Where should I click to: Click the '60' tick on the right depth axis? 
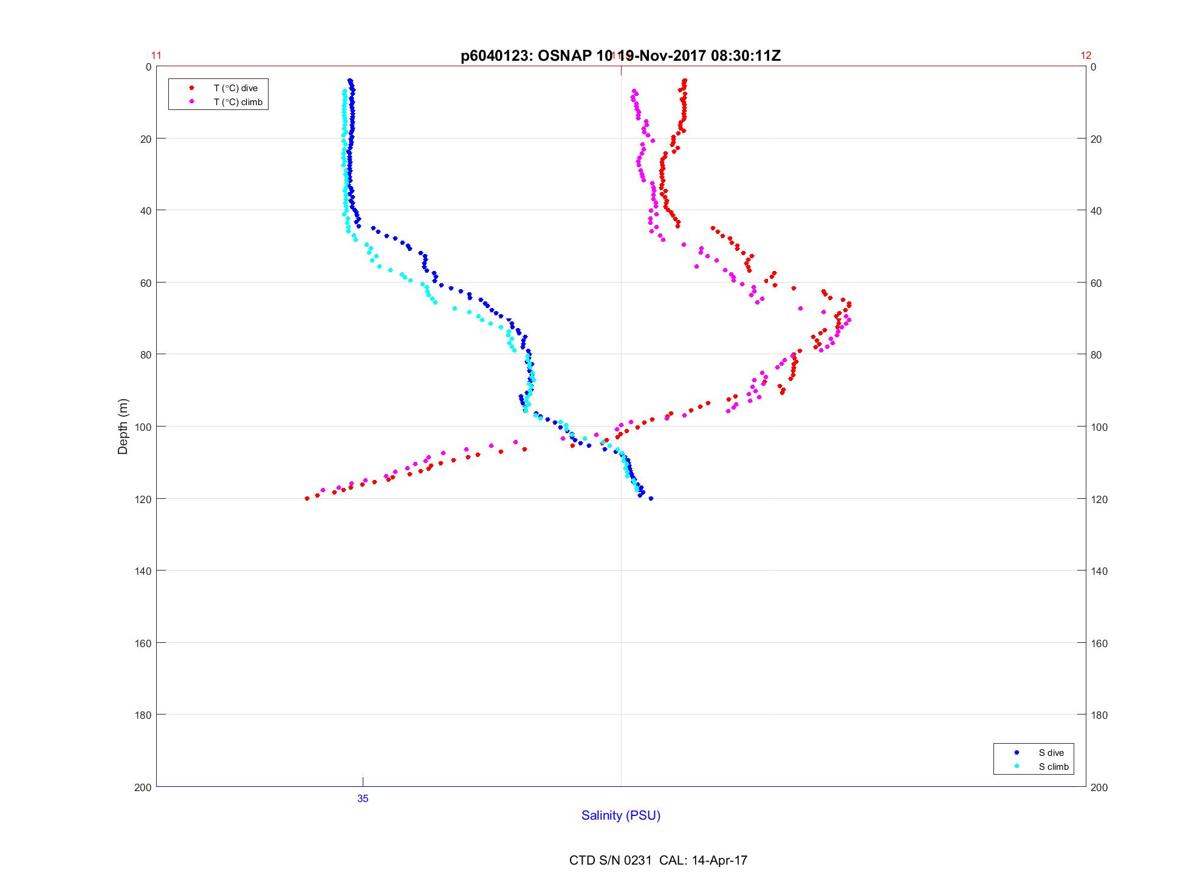pyautogui.click(x=1097, y=283)
